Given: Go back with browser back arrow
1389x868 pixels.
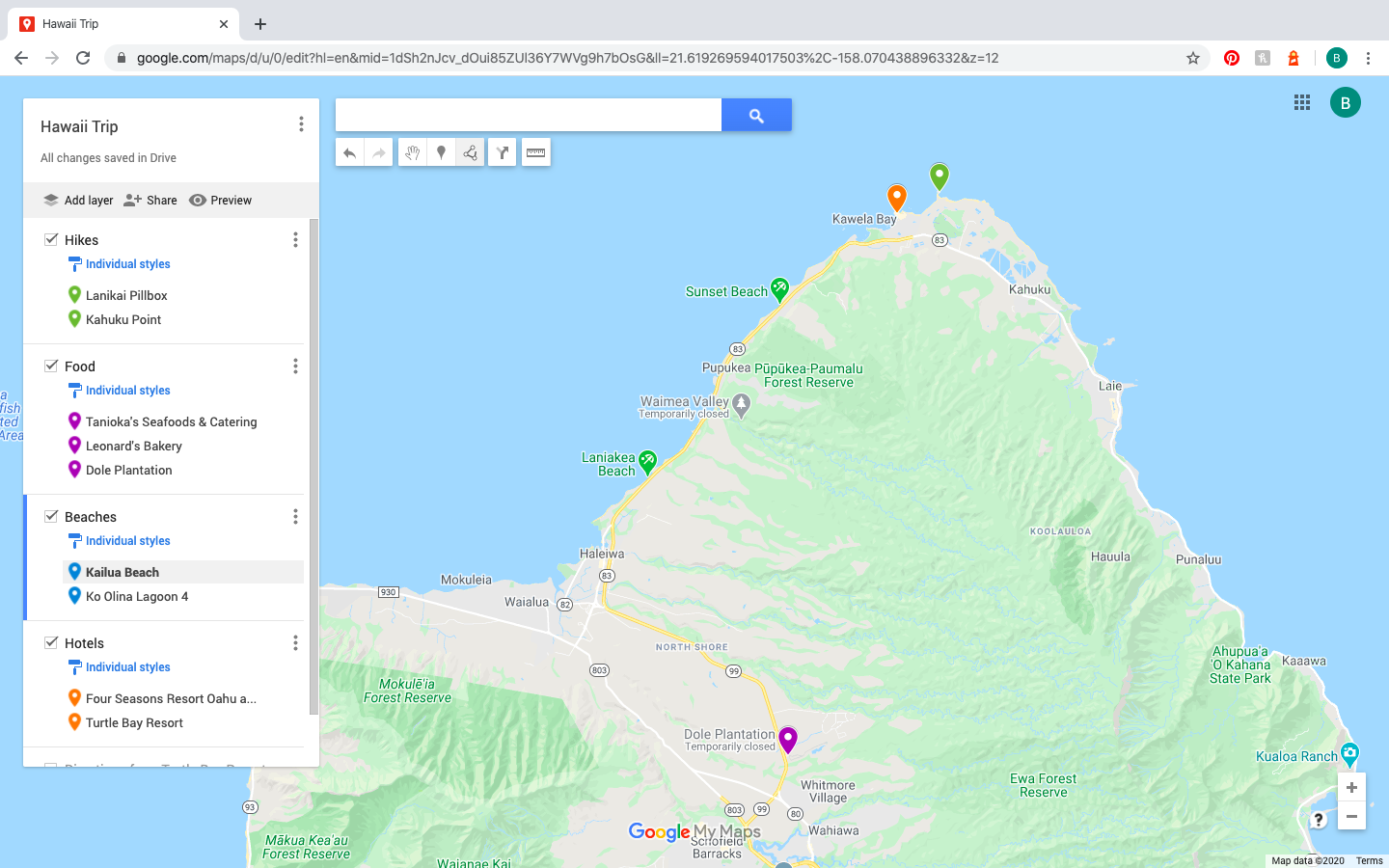Looking at the screenshot, I should [x=21, y=58].
